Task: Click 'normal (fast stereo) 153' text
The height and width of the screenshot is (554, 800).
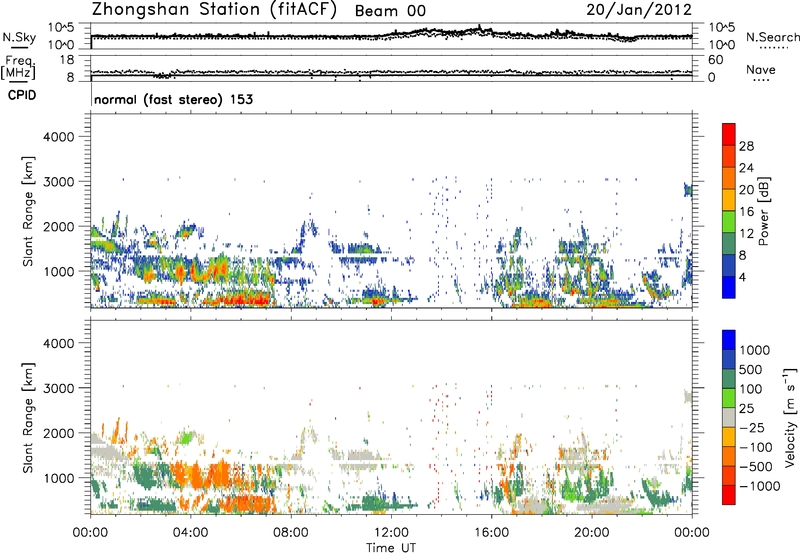Action: tap(173, 99)
